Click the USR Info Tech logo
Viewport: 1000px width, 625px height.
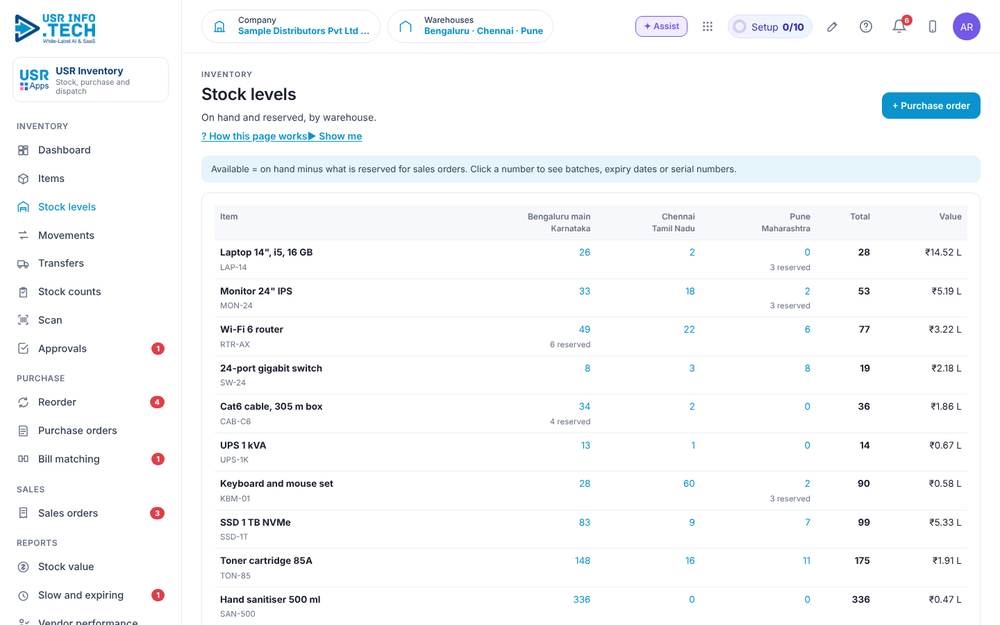(55, 29)
